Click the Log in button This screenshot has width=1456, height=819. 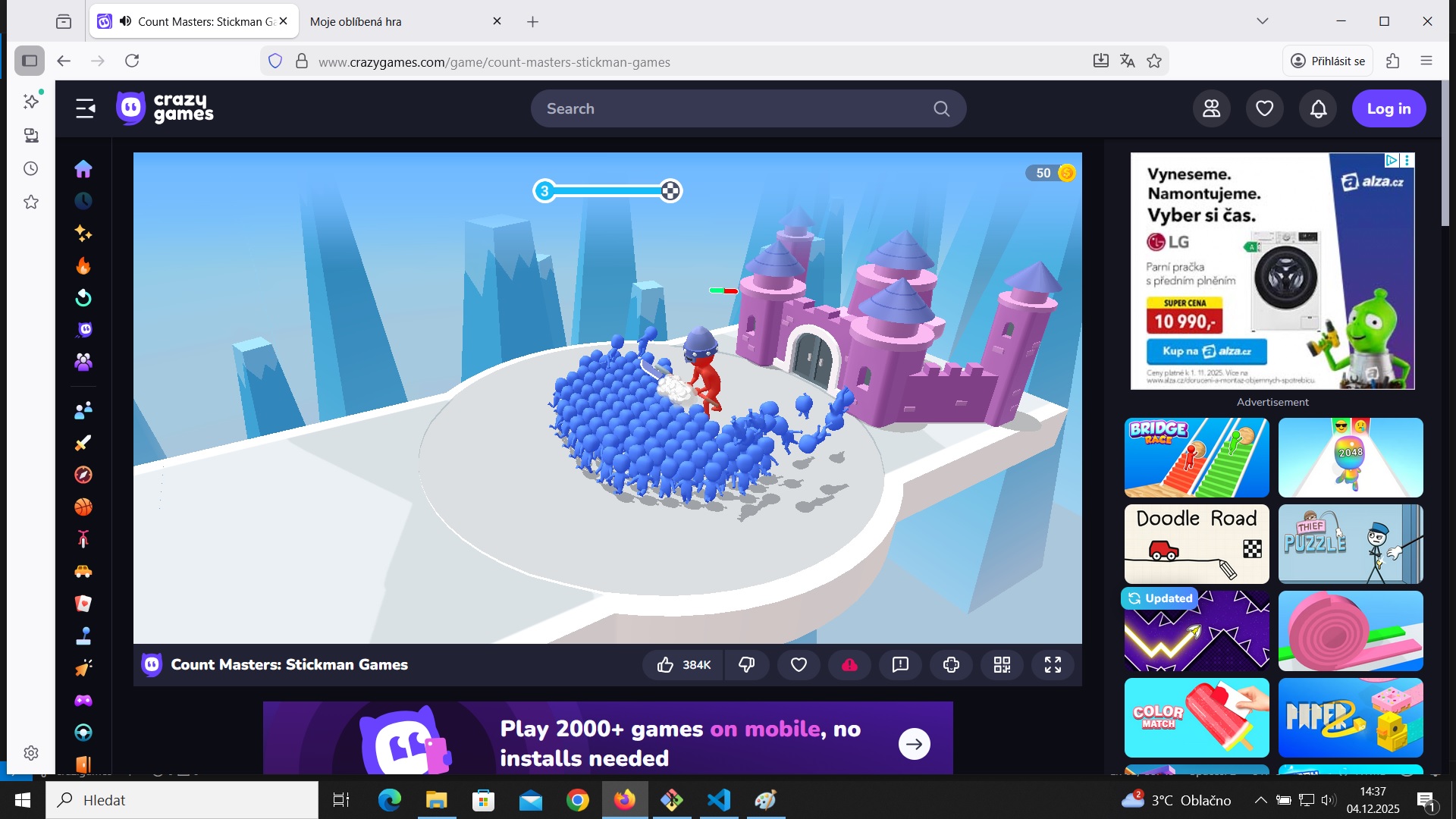point(1389,108)
